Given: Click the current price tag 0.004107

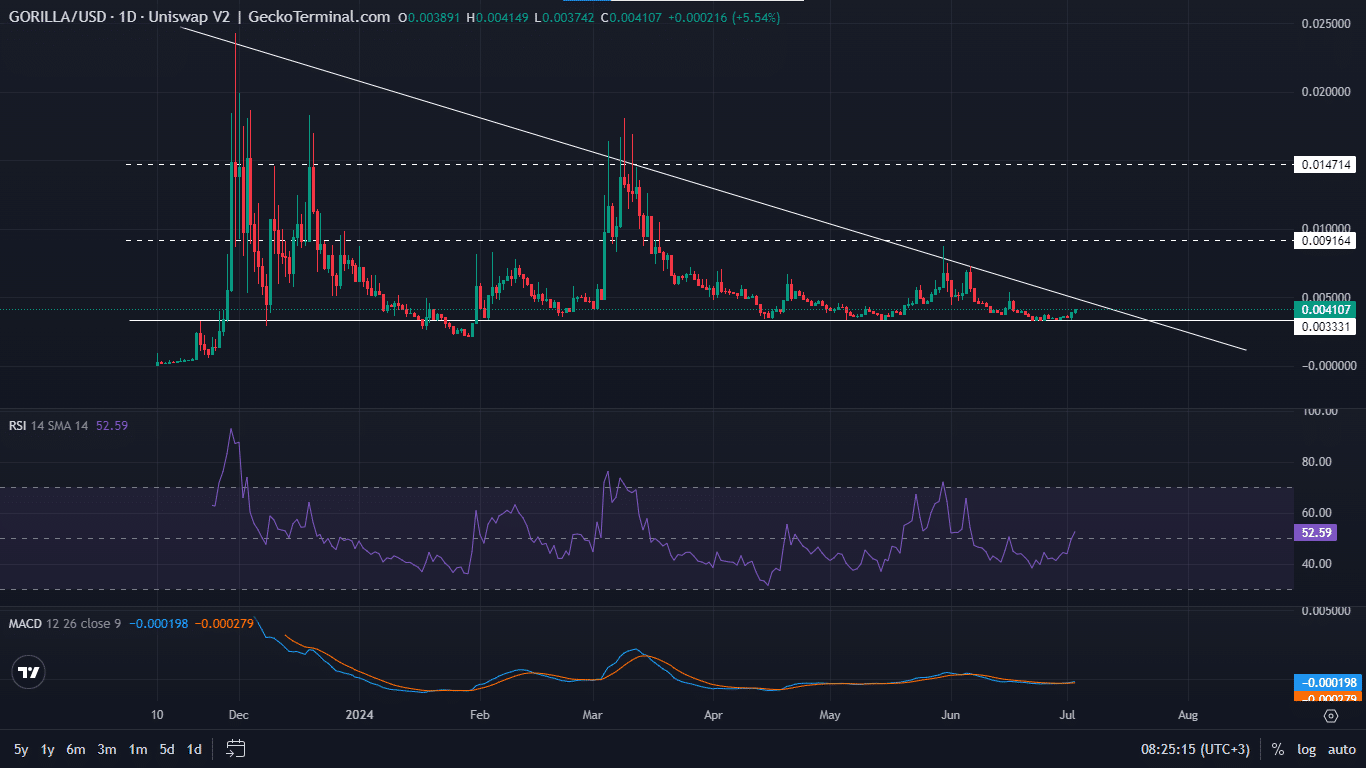Looking at the screenshot, I should 1324,309.
